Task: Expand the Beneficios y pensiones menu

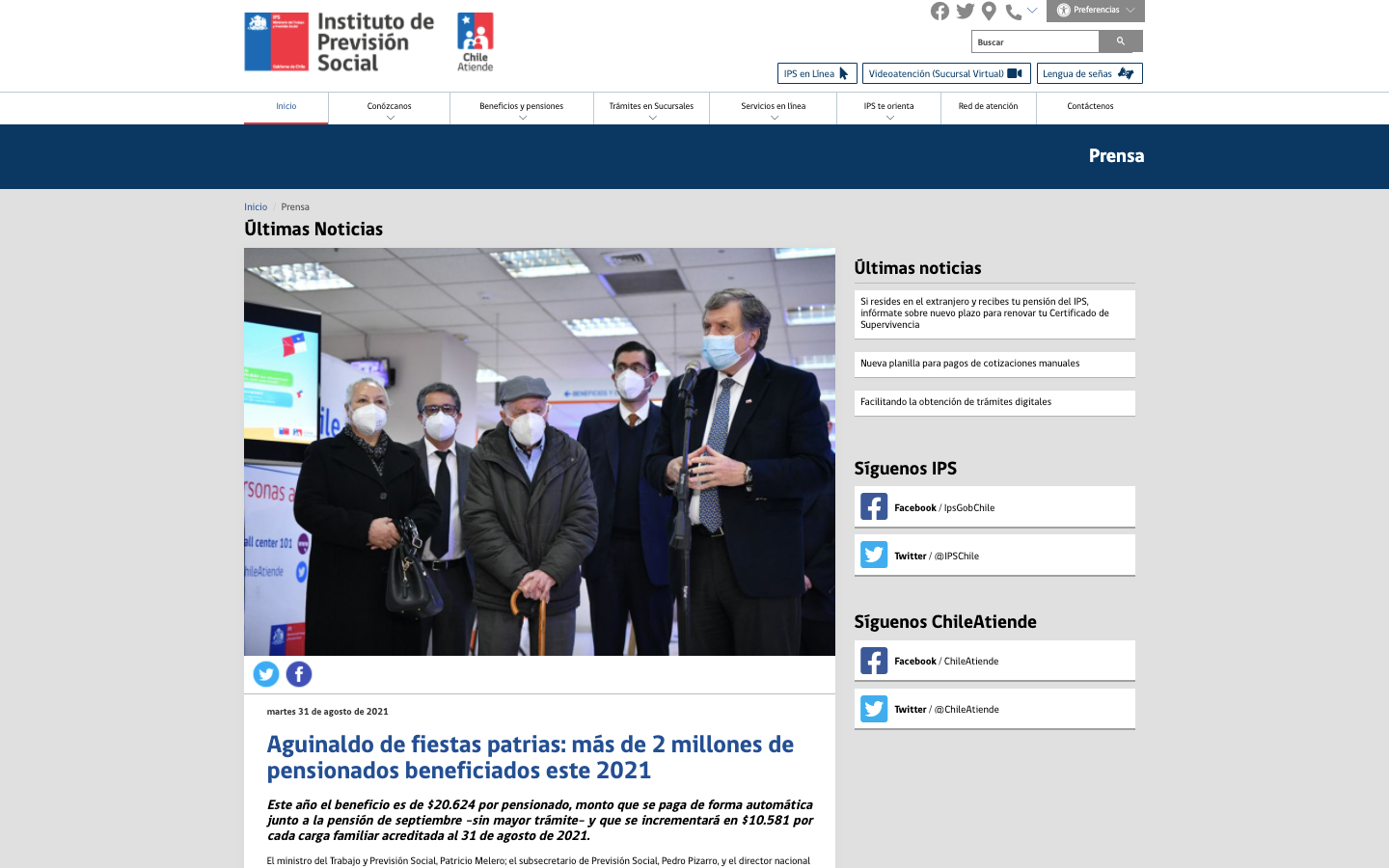Action: [x=522, y=108]
